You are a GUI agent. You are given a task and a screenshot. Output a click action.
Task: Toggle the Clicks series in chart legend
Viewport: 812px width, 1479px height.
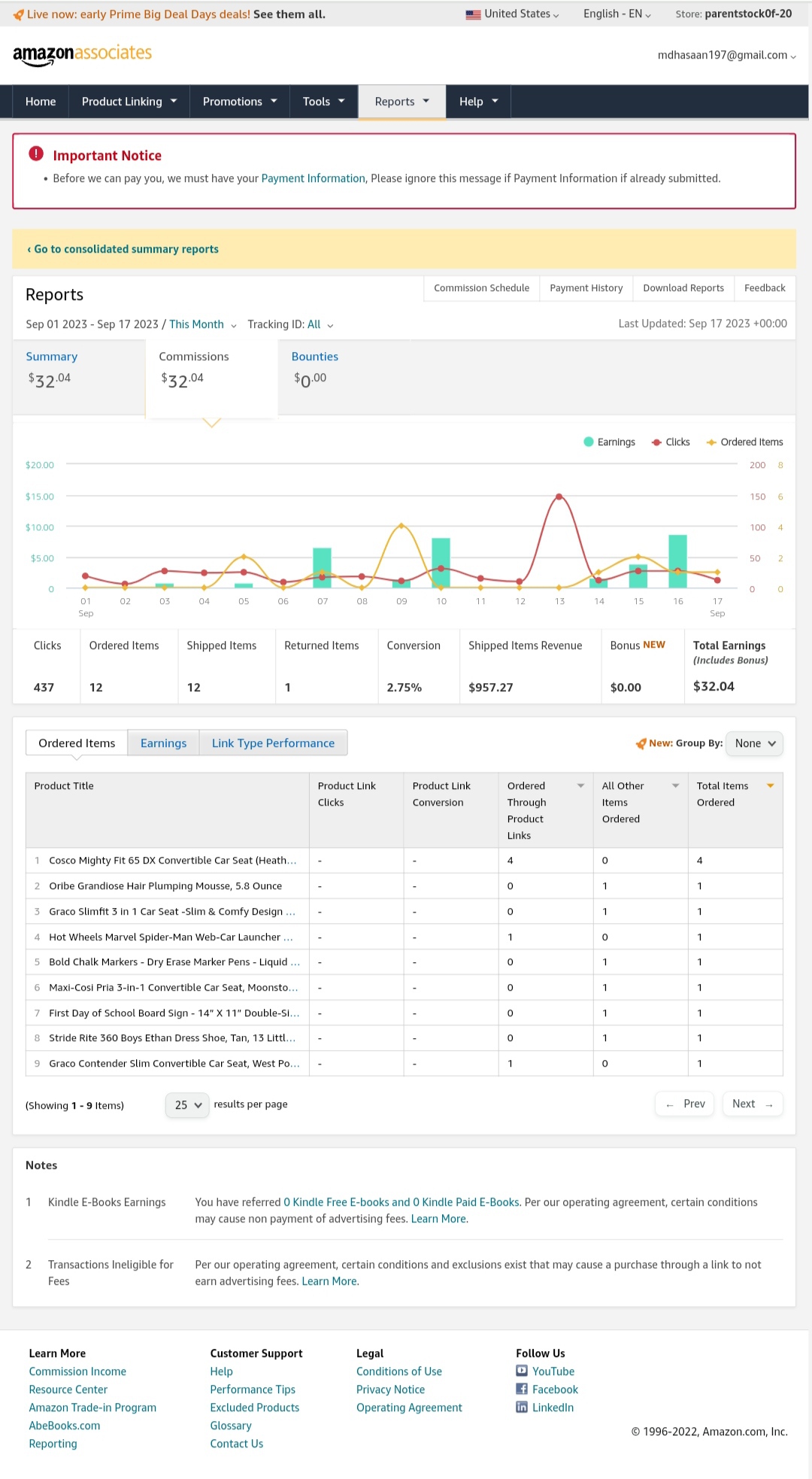point(671,442)
